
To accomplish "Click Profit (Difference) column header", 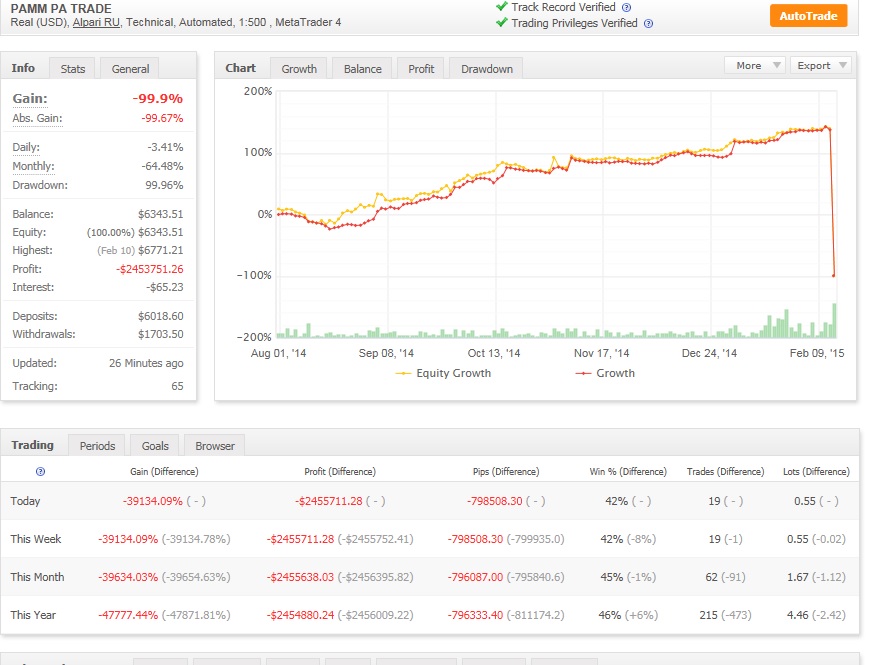I will pyautogui.click(x=340, y=472).
